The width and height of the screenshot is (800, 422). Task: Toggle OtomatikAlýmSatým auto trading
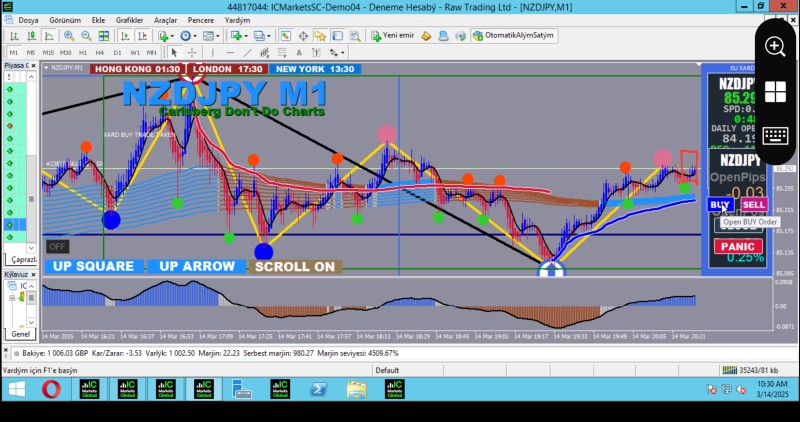point(514,36)
